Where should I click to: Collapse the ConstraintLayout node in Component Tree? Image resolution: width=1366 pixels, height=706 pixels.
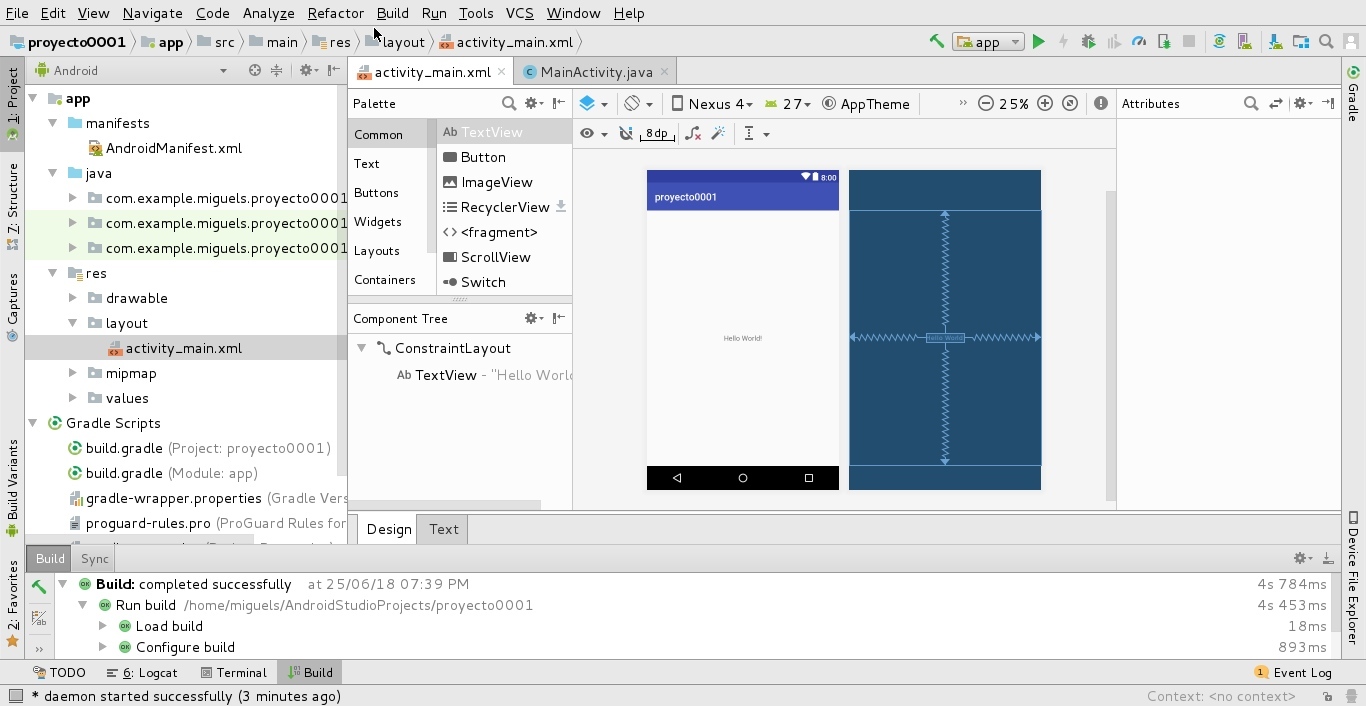tap(362, 348)
